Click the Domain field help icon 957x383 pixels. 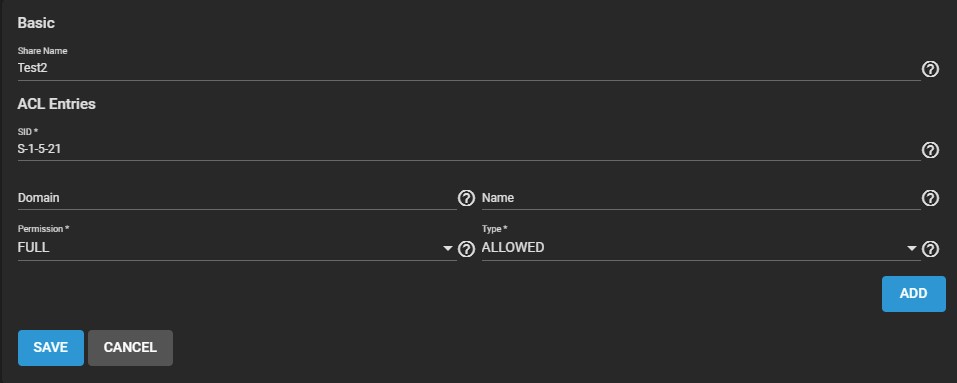coord(466,198)
